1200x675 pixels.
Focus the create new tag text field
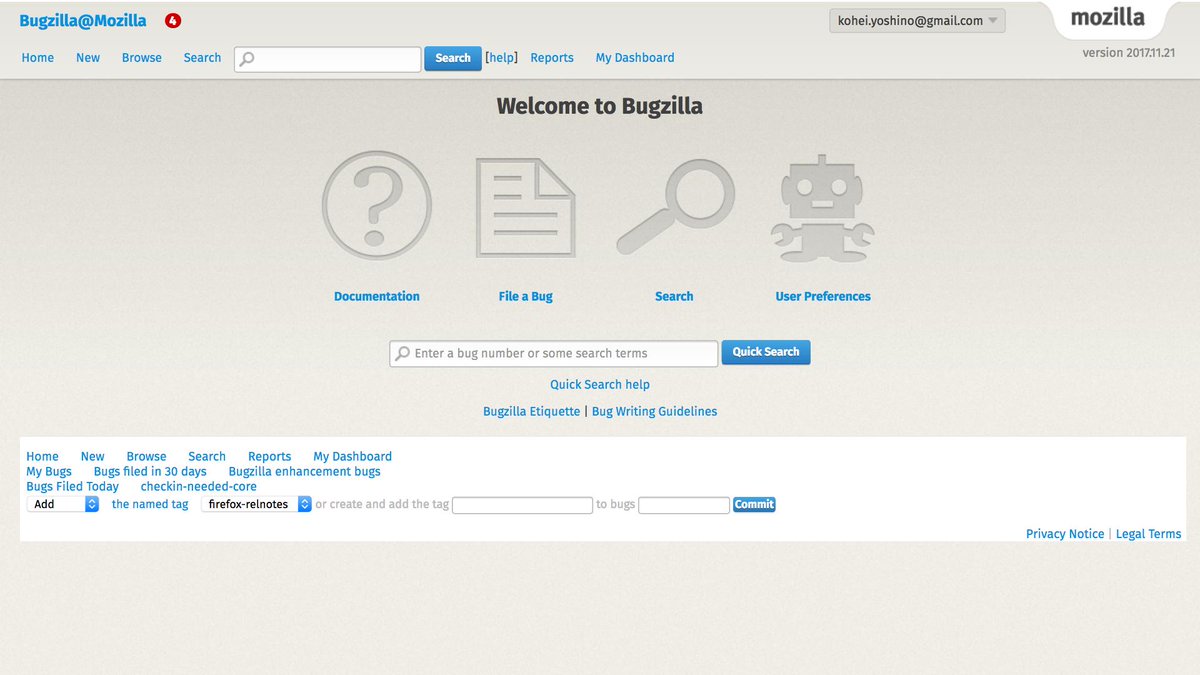(x=523, y=505)
